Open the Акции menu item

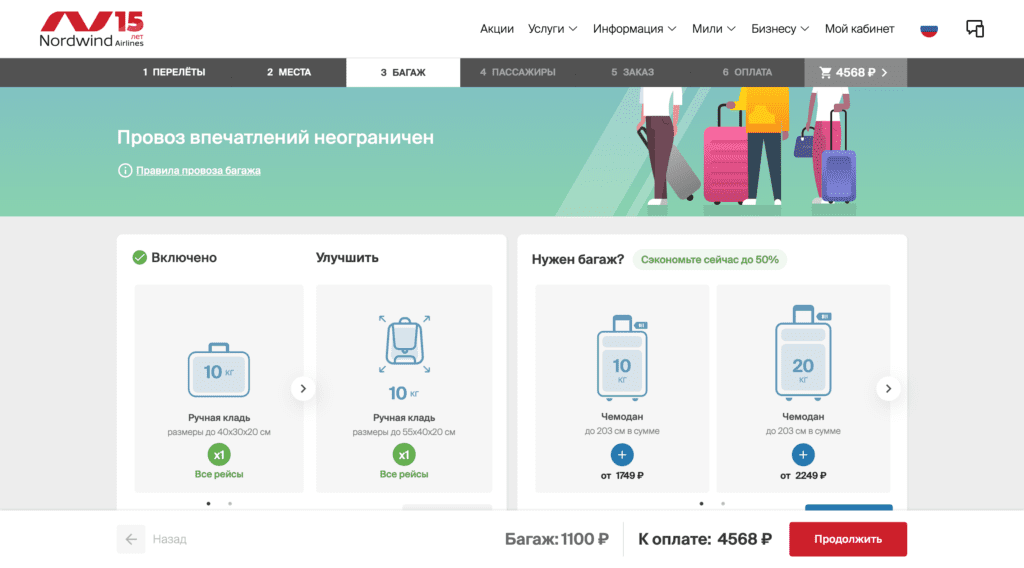[x=497, y=29]
